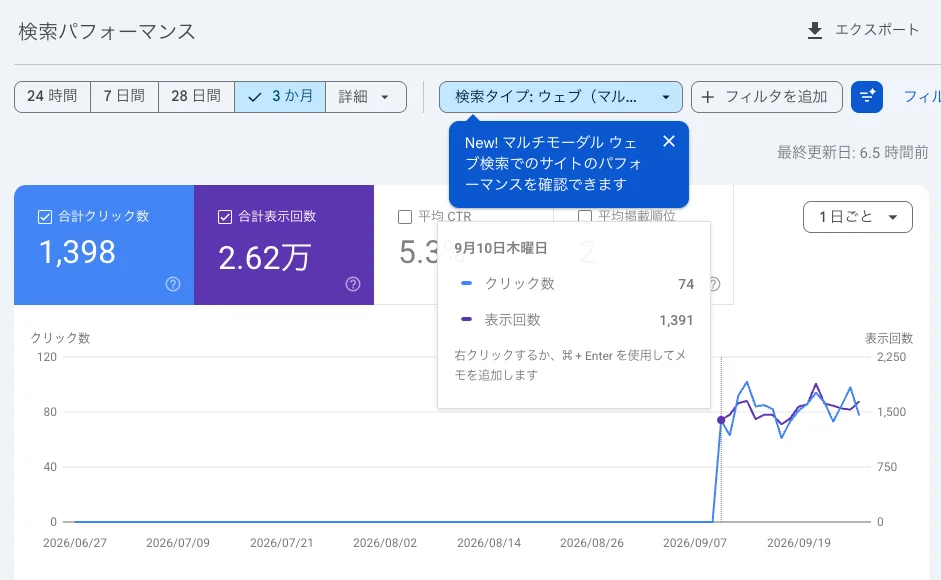
Task: Click the 2026/09/19 x-axis date label
Action: coord(799,543)
